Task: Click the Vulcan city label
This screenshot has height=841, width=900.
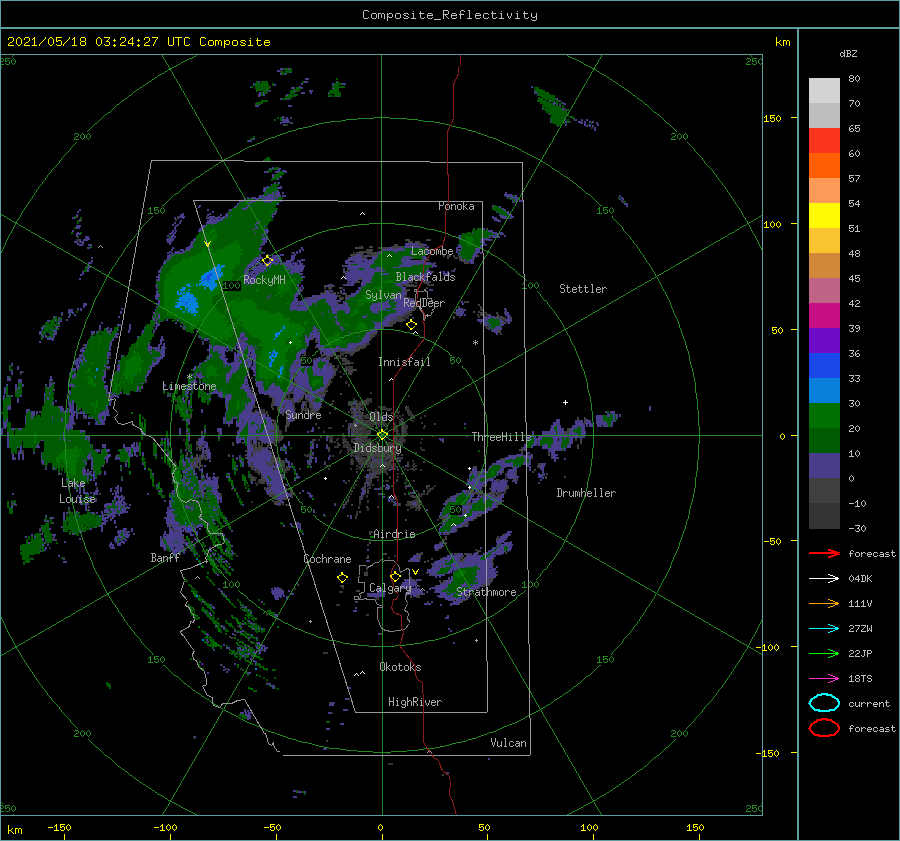Action: tap(508, 743)
